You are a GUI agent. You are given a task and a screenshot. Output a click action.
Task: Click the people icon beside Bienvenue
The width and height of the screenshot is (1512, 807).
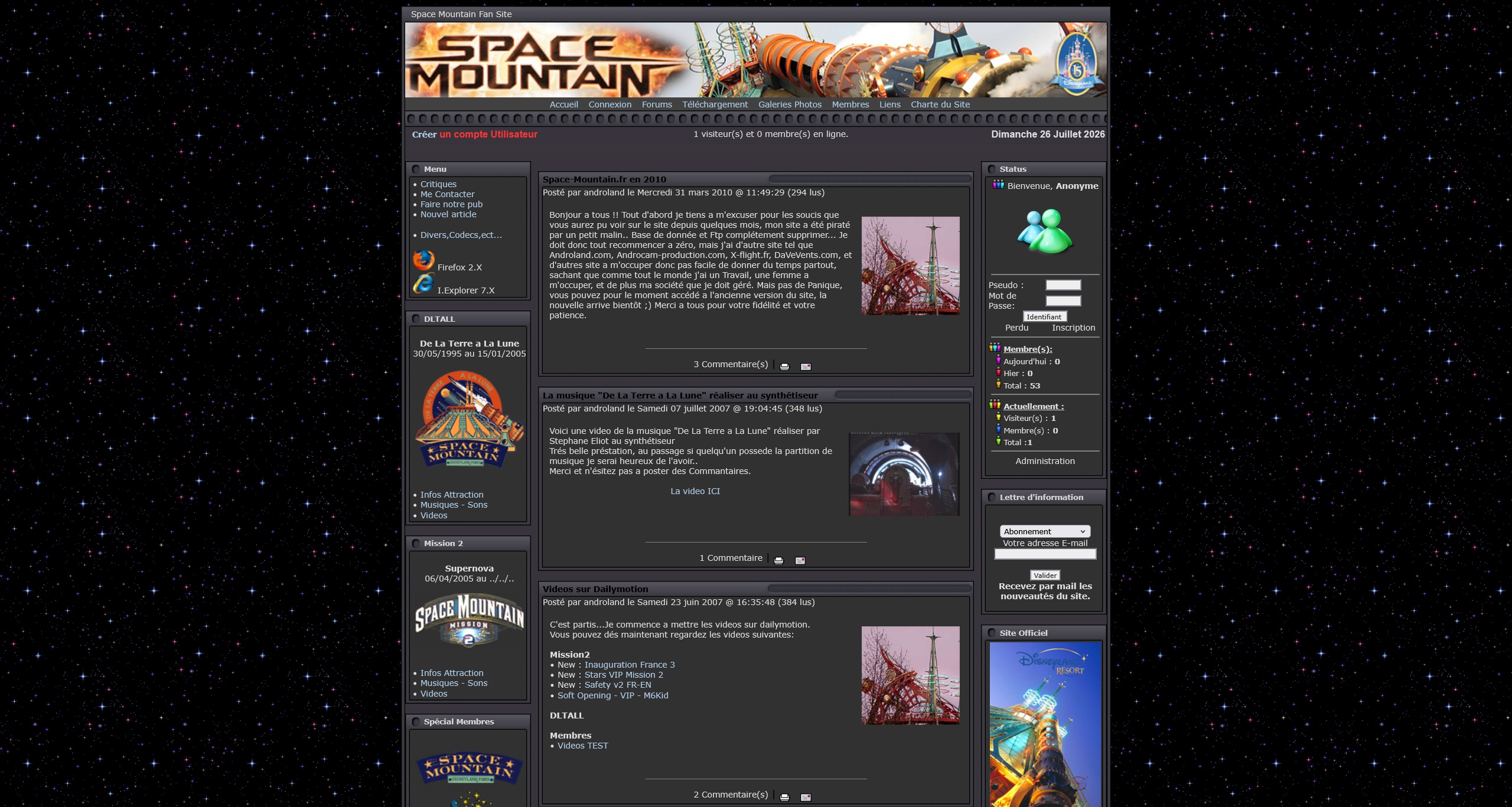(x=998, y=185)
